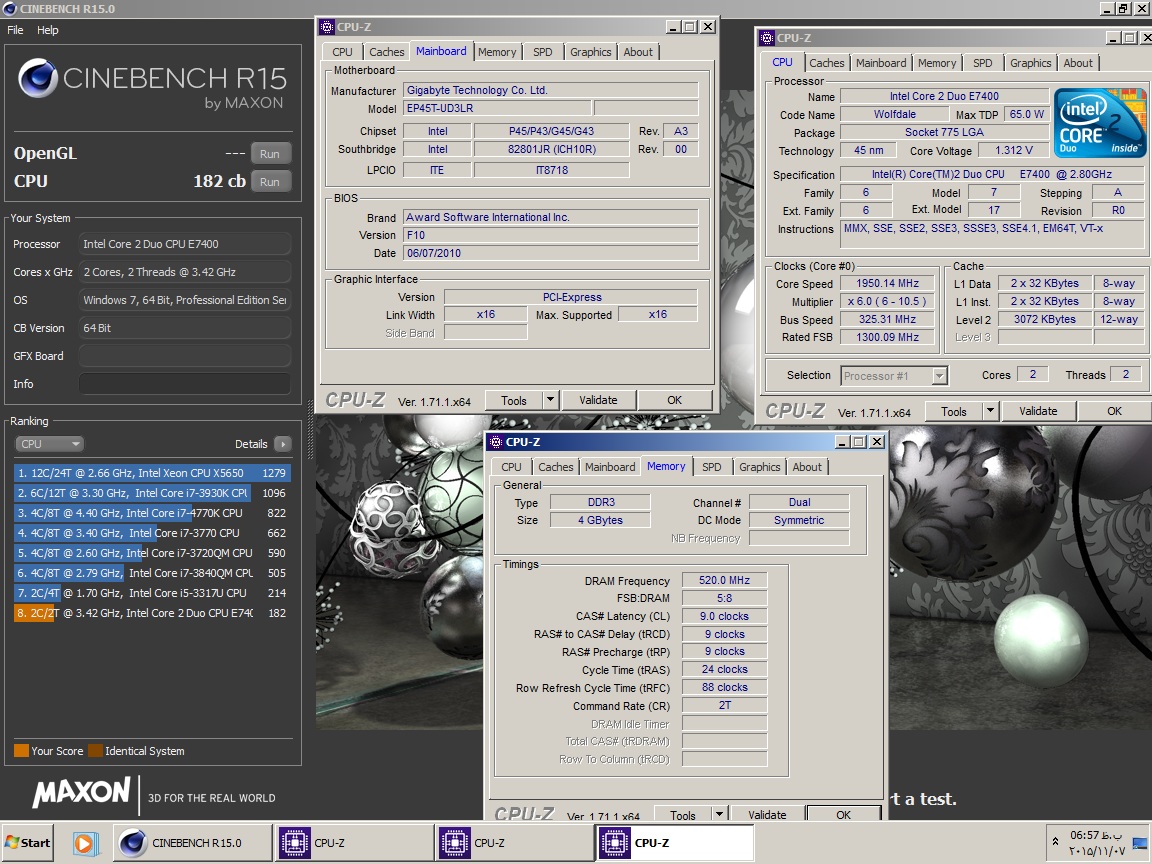Click the Memory CPU-Z window title icon
Viewport: 1152px width, 864px height.
496,442
